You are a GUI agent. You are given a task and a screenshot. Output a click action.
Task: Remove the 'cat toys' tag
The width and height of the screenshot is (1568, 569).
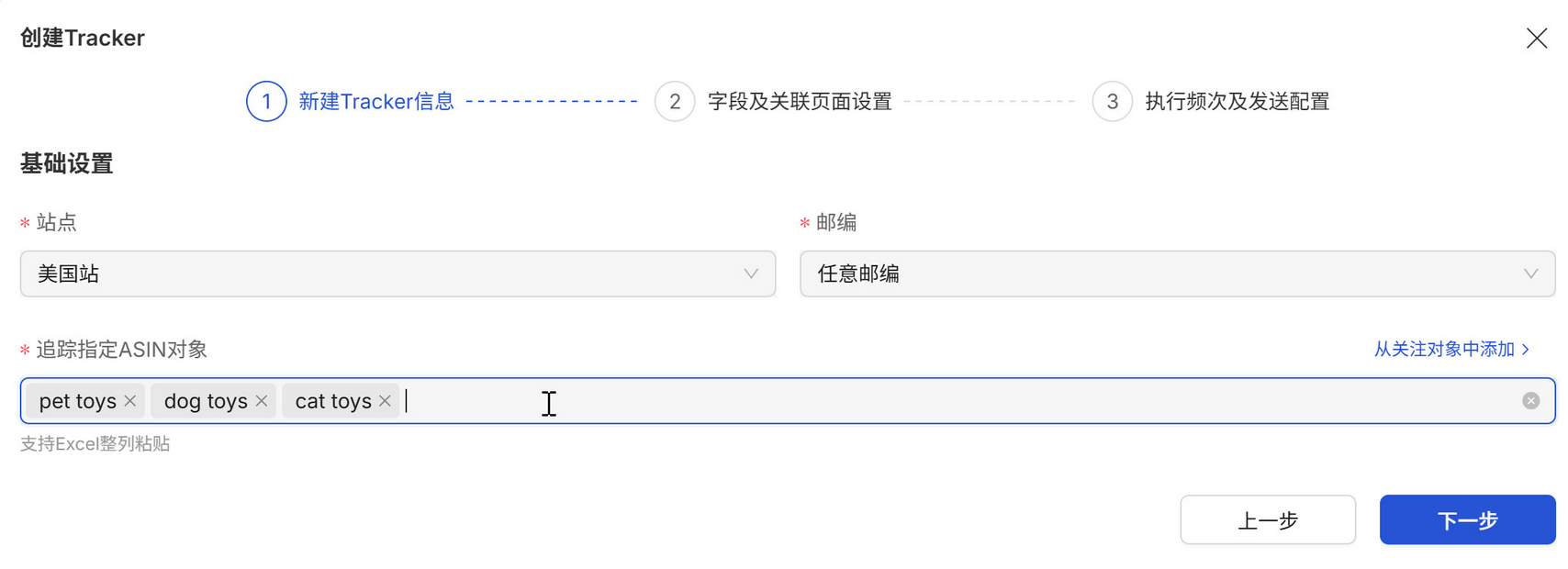385,401
